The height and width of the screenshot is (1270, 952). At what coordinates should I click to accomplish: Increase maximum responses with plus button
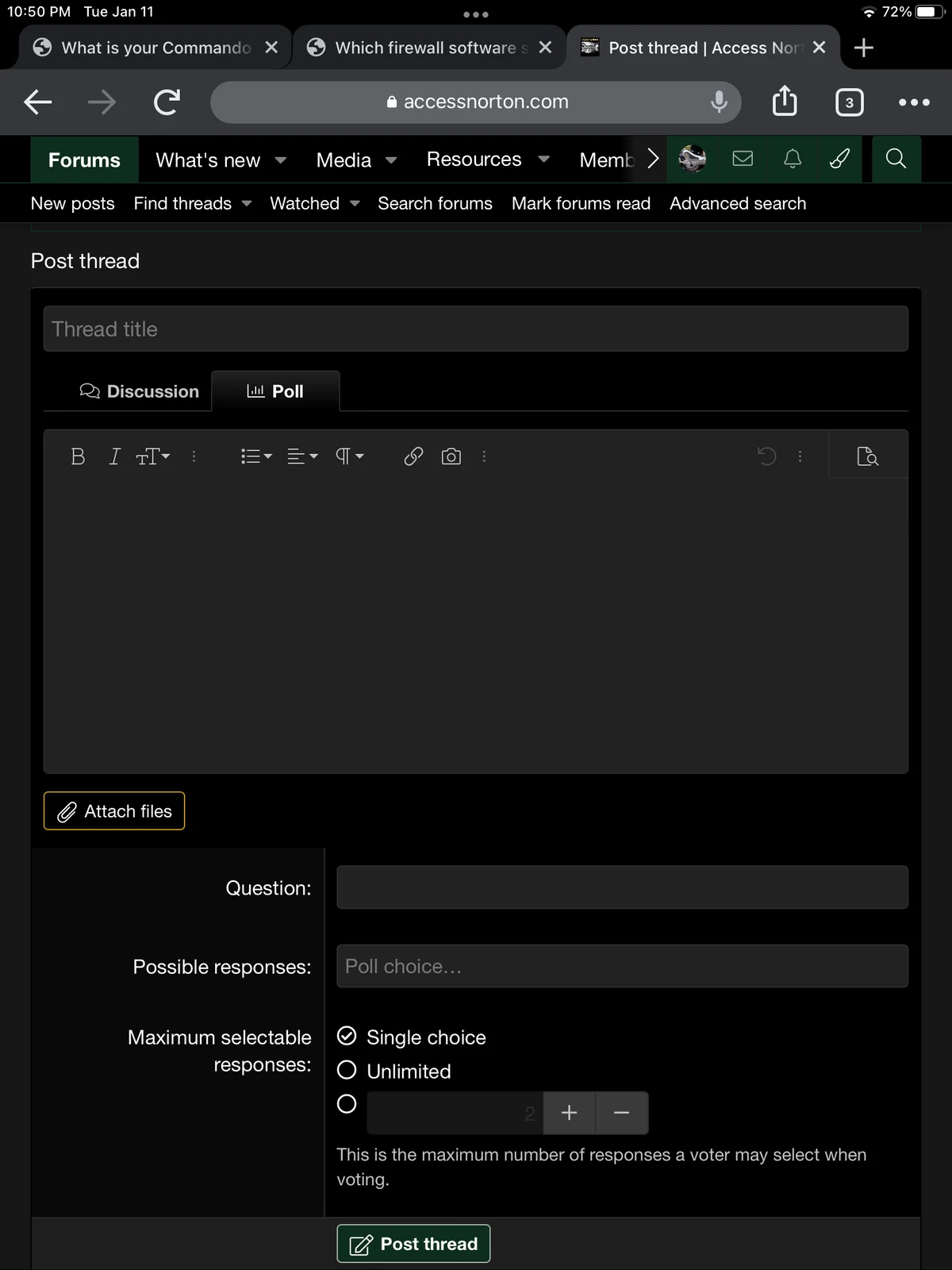click(x=569, y=1113)
